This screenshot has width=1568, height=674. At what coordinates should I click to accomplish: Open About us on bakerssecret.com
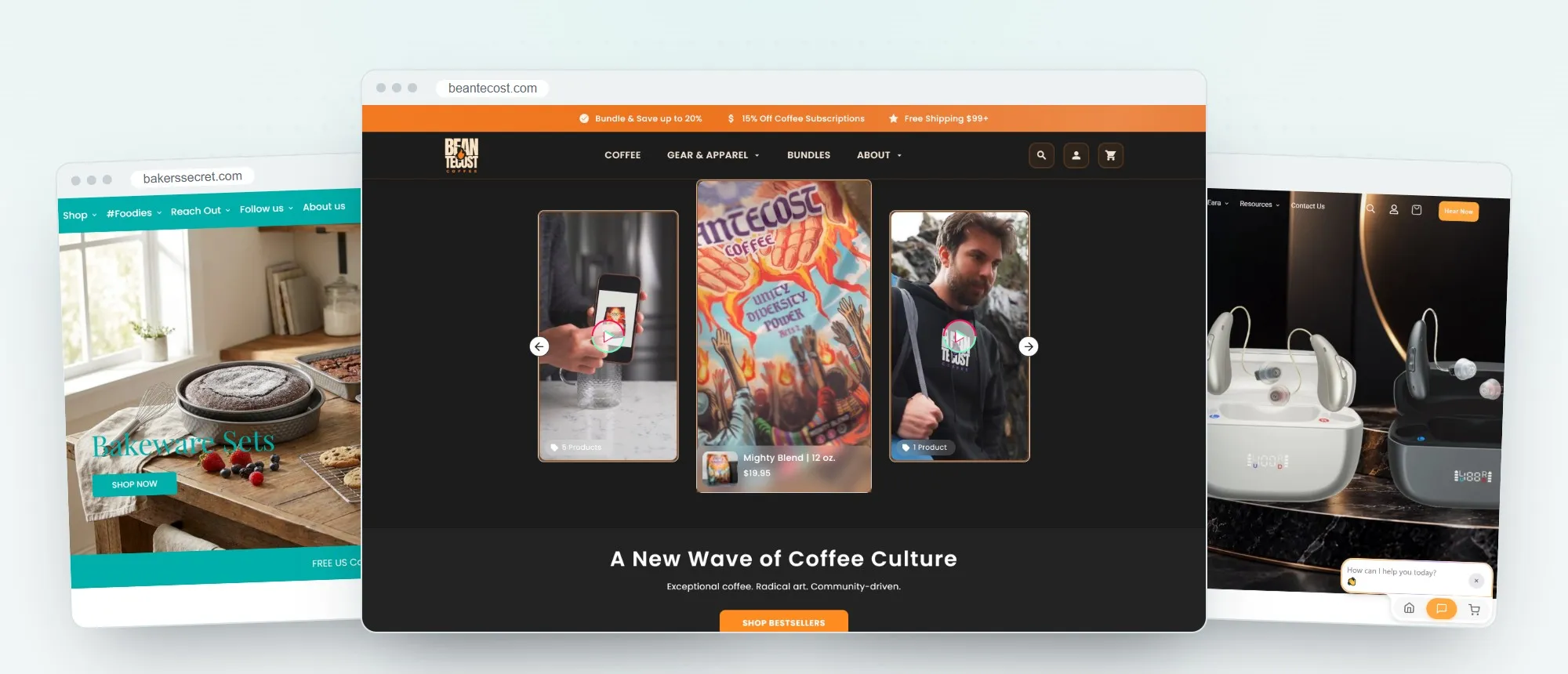click(324, 207)
